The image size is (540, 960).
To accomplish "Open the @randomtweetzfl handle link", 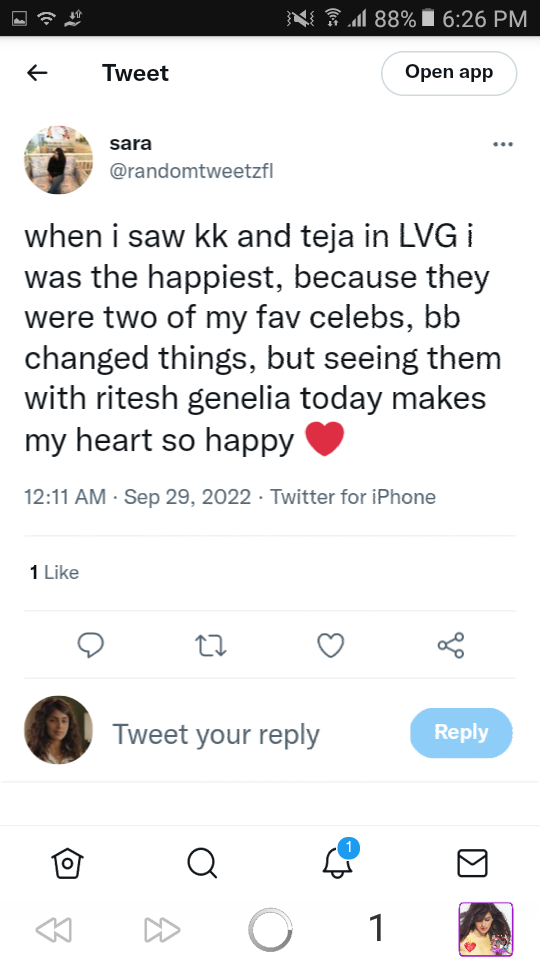I will [x=191, y=171].
